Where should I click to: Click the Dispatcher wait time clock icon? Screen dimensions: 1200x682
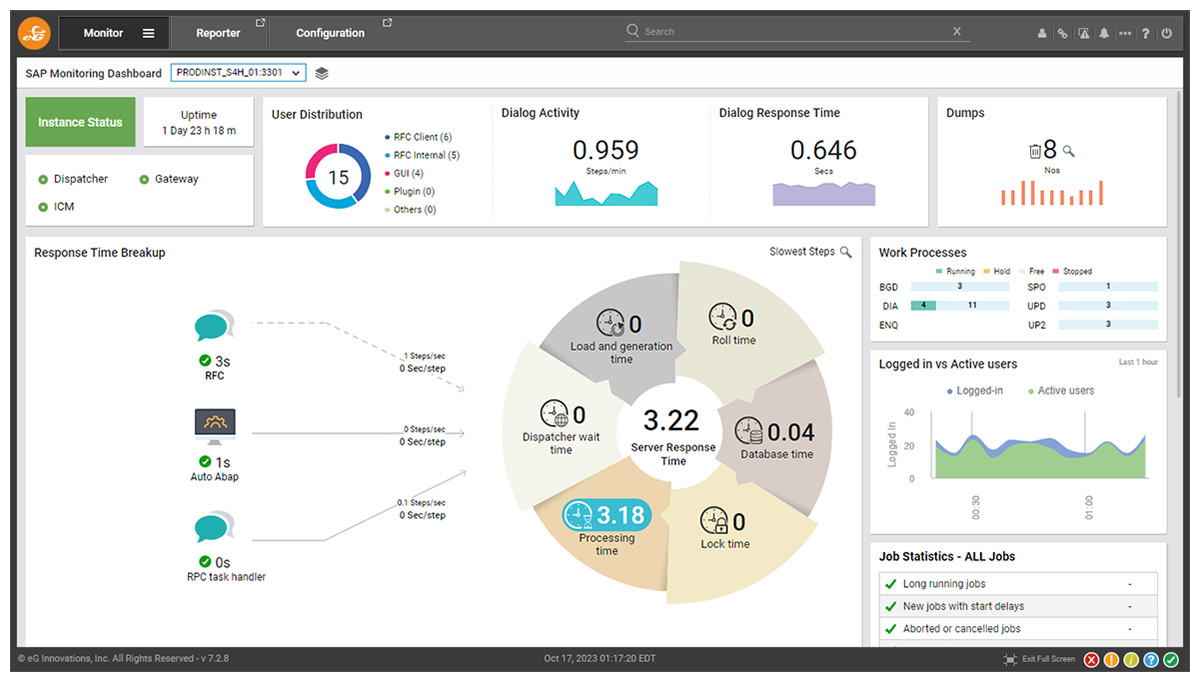click(554, 414)
